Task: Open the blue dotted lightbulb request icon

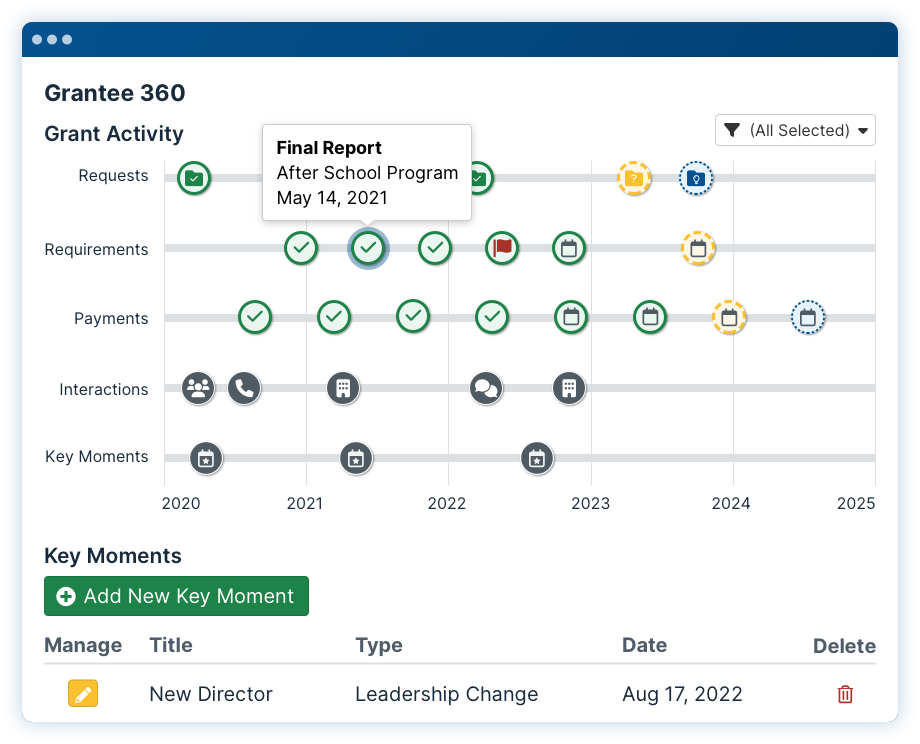Action: (x=696, y=178)
